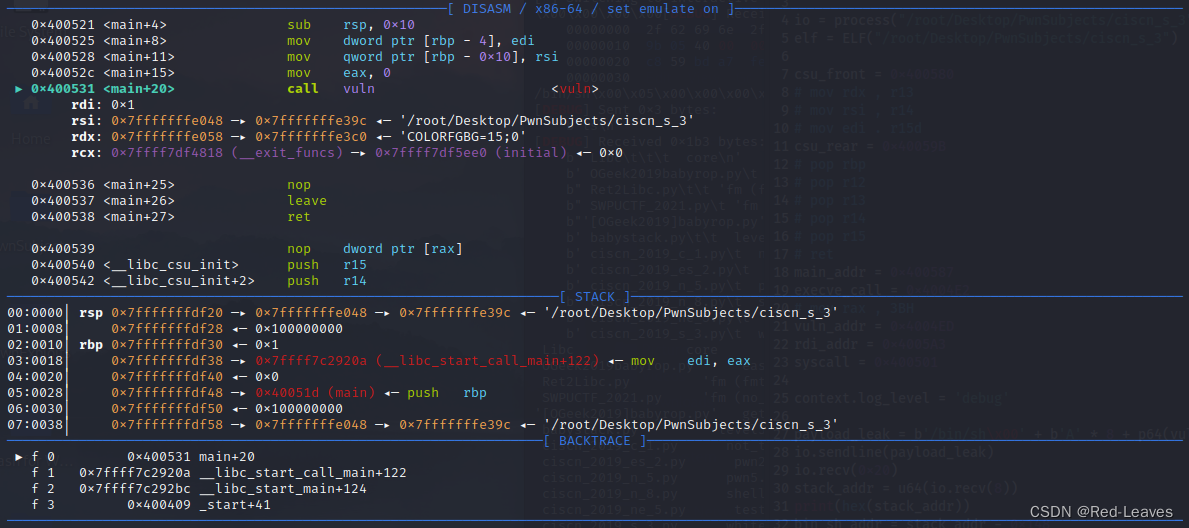Click the rsi value 0x7fffffffe048 in arguments
This screenshot has width=1189, height=528.
point(174,121)
